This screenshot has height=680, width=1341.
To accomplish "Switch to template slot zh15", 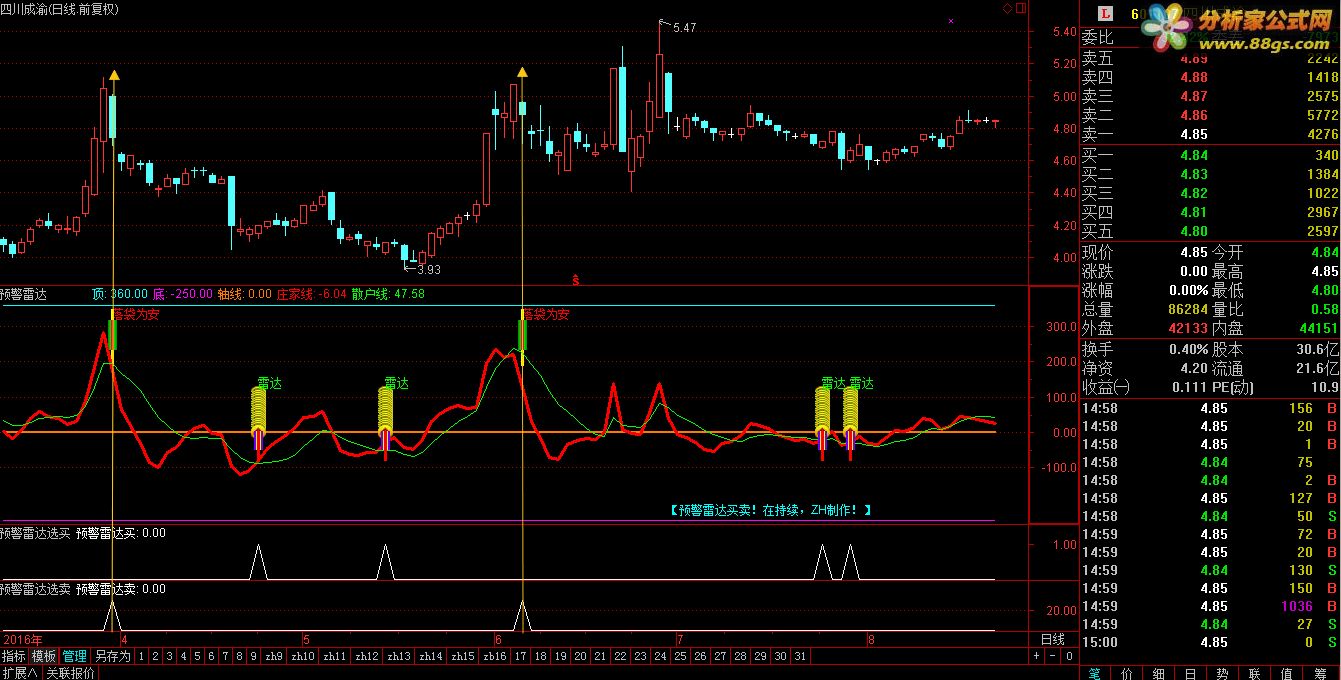I will tap(463, 656).
